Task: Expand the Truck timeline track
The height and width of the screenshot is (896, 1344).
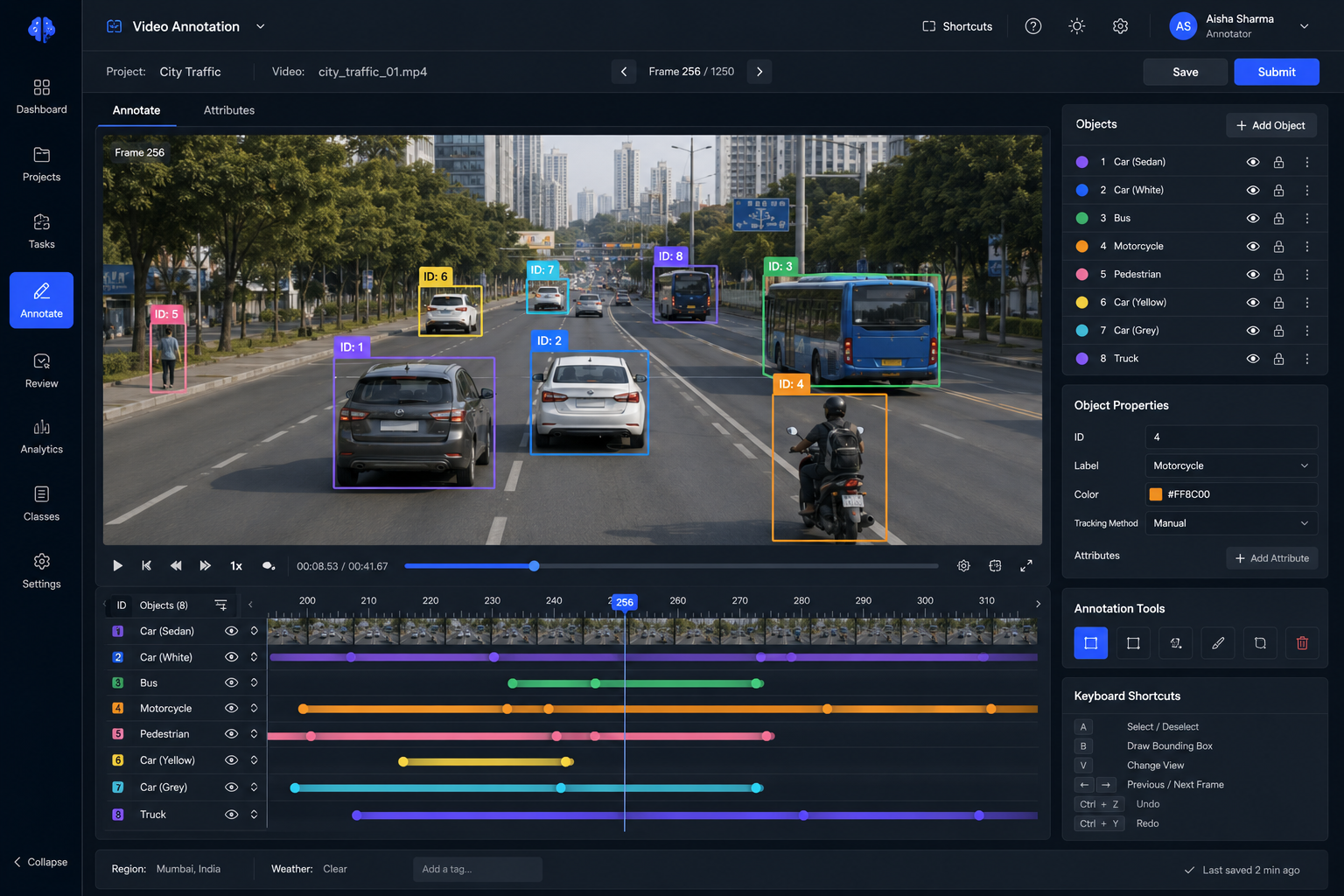Action: 254,815
